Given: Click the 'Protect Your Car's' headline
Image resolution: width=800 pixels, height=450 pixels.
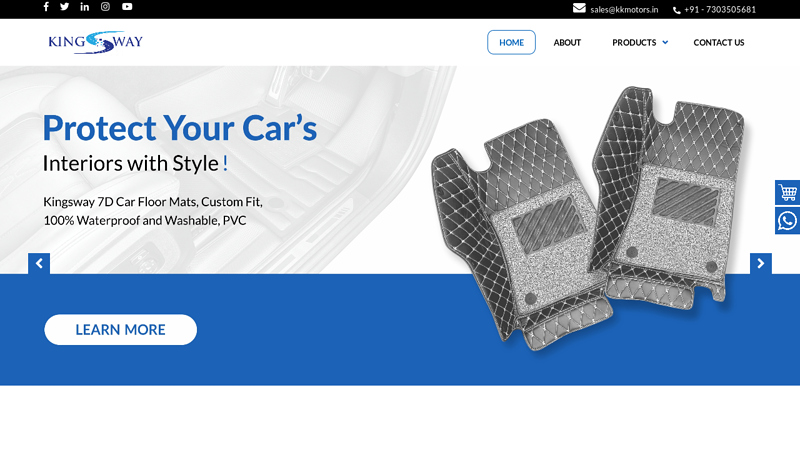Looking at the screenshot, I should pyautogui.click(x=180, y=128).
